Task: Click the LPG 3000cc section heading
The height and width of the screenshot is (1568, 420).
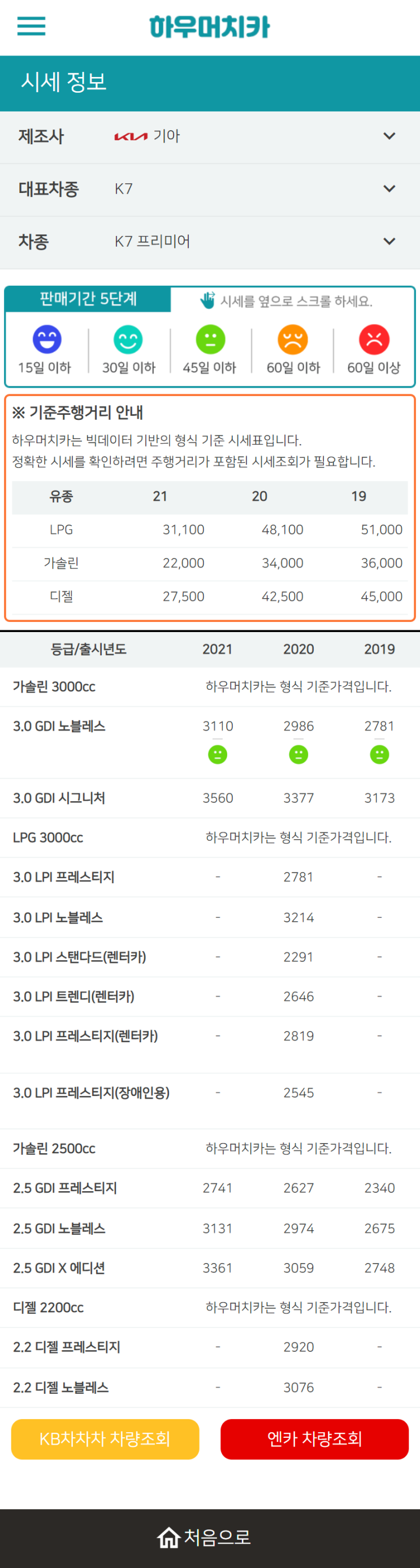Action: pos(48,837)
